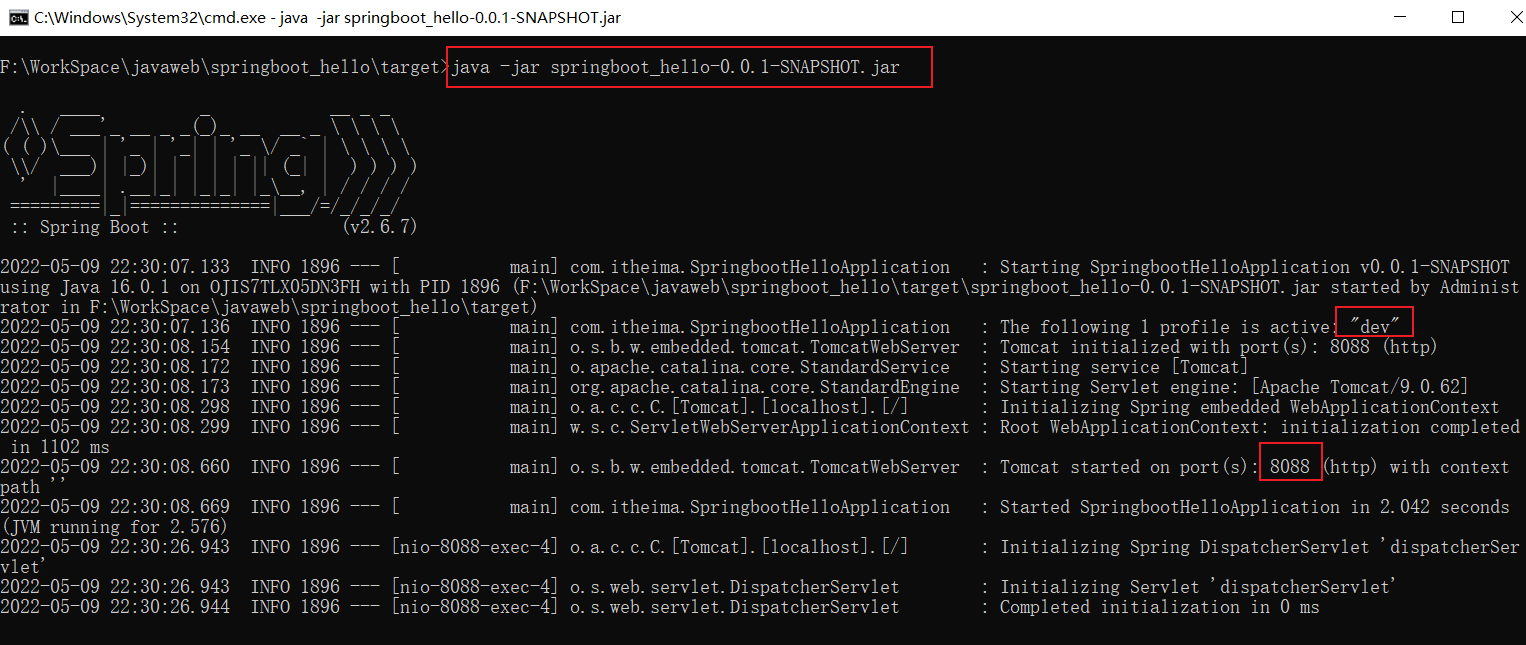
Task: Click the port number 8088 in 'Tomcat started on port(s)'
Action: coord(1290,467)
